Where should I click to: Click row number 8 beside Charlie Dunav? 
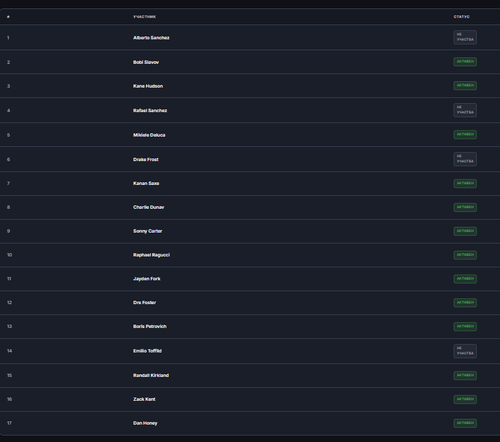pyautogui.click(x=8, y=207)
